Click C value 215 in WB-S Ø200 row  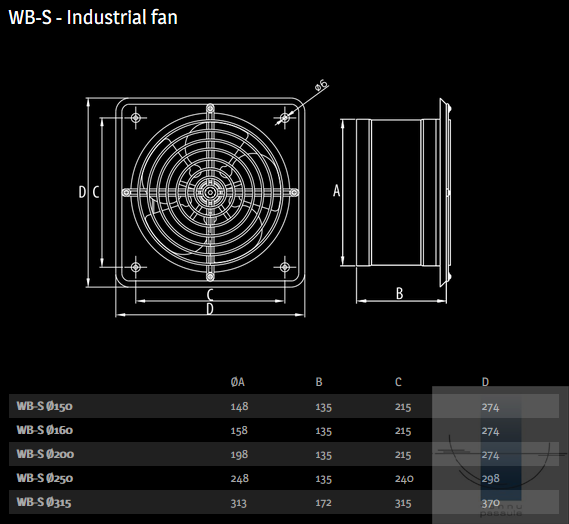403,455
